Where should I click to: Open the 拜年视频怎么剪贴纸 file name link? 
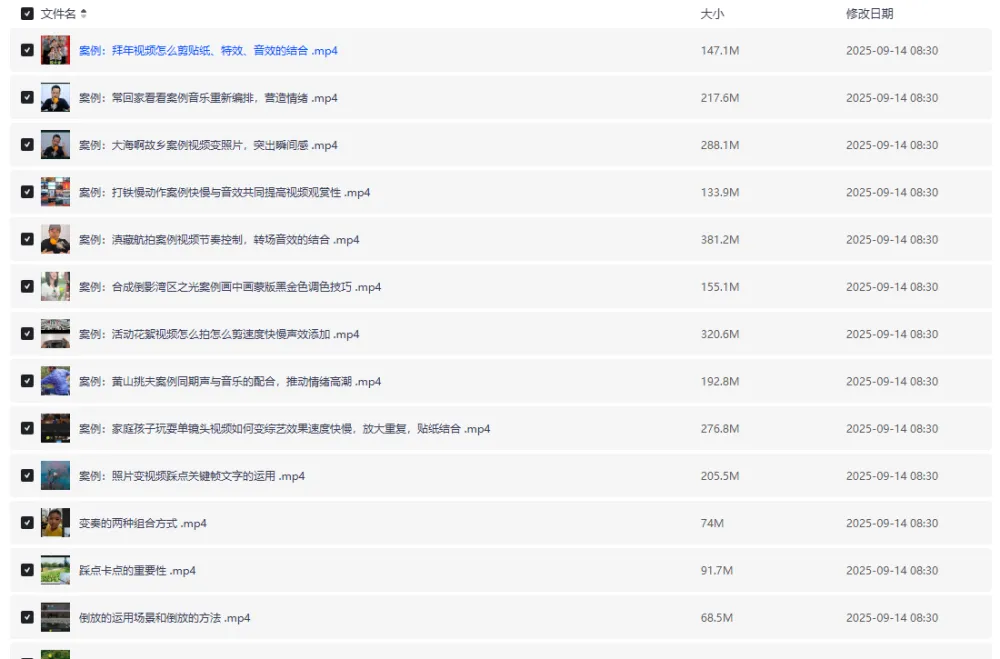(x=208, y=51)
